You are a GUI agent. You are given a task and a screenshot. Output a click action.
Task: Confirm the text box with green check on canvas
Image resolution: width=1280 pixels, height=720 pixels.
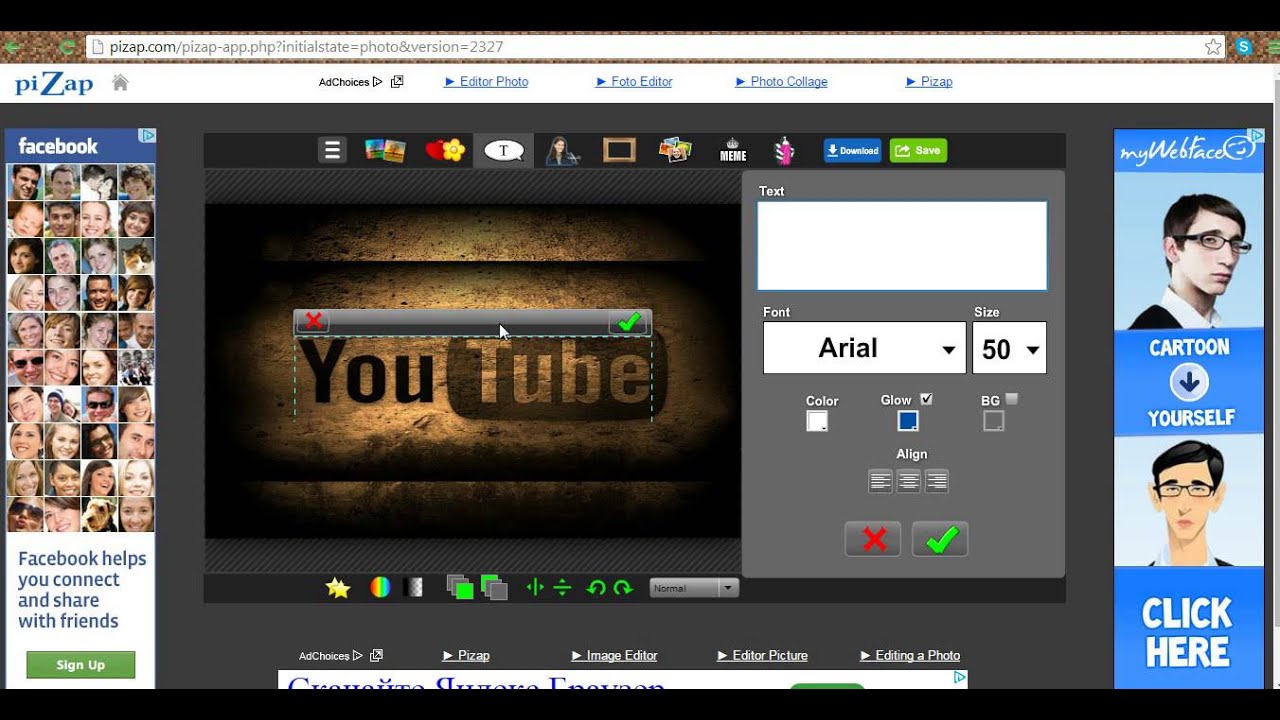pyautogui.click(x=629, y=321)
